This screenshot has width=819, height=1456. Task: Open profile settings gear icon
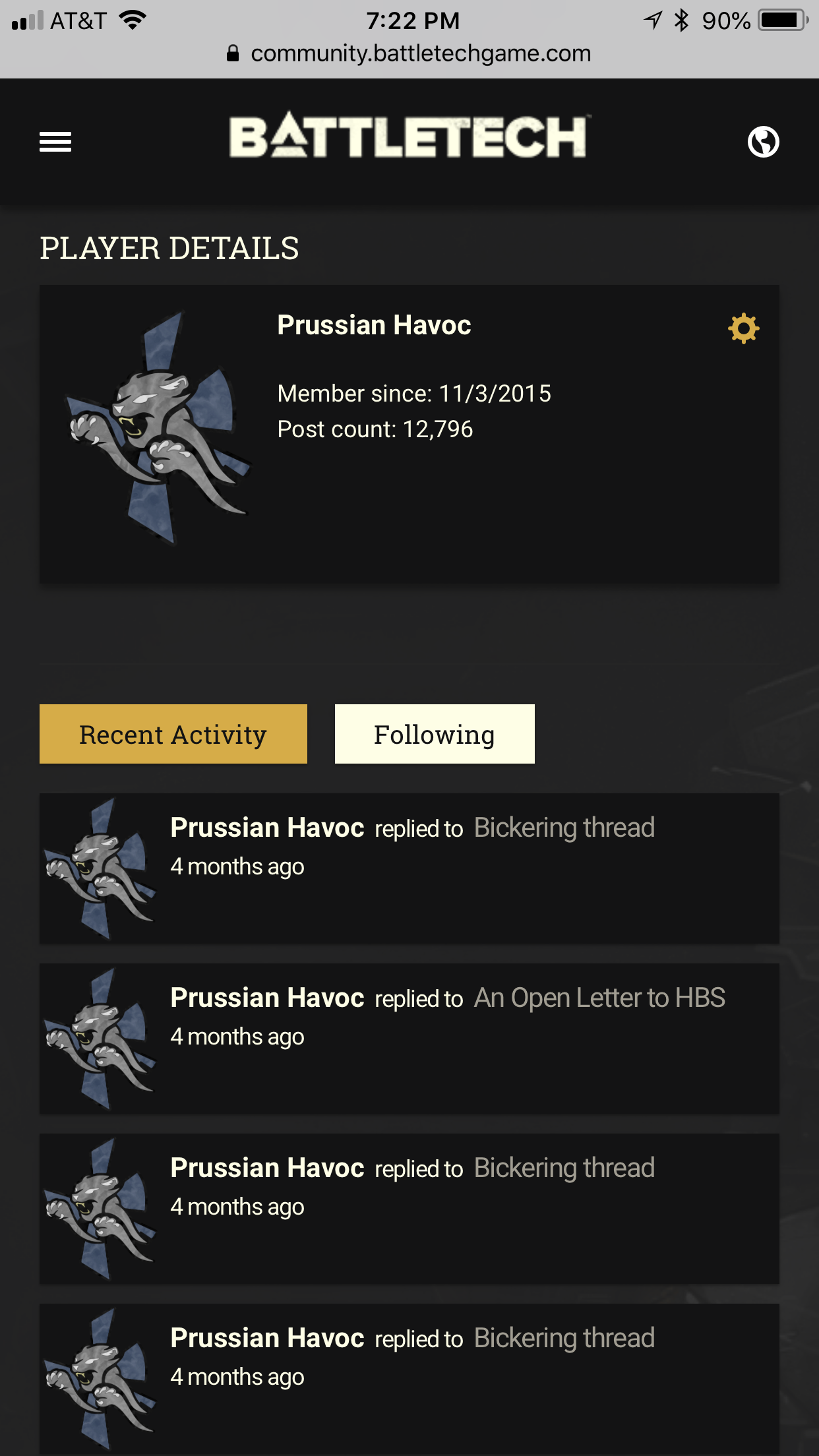(743, 328)
